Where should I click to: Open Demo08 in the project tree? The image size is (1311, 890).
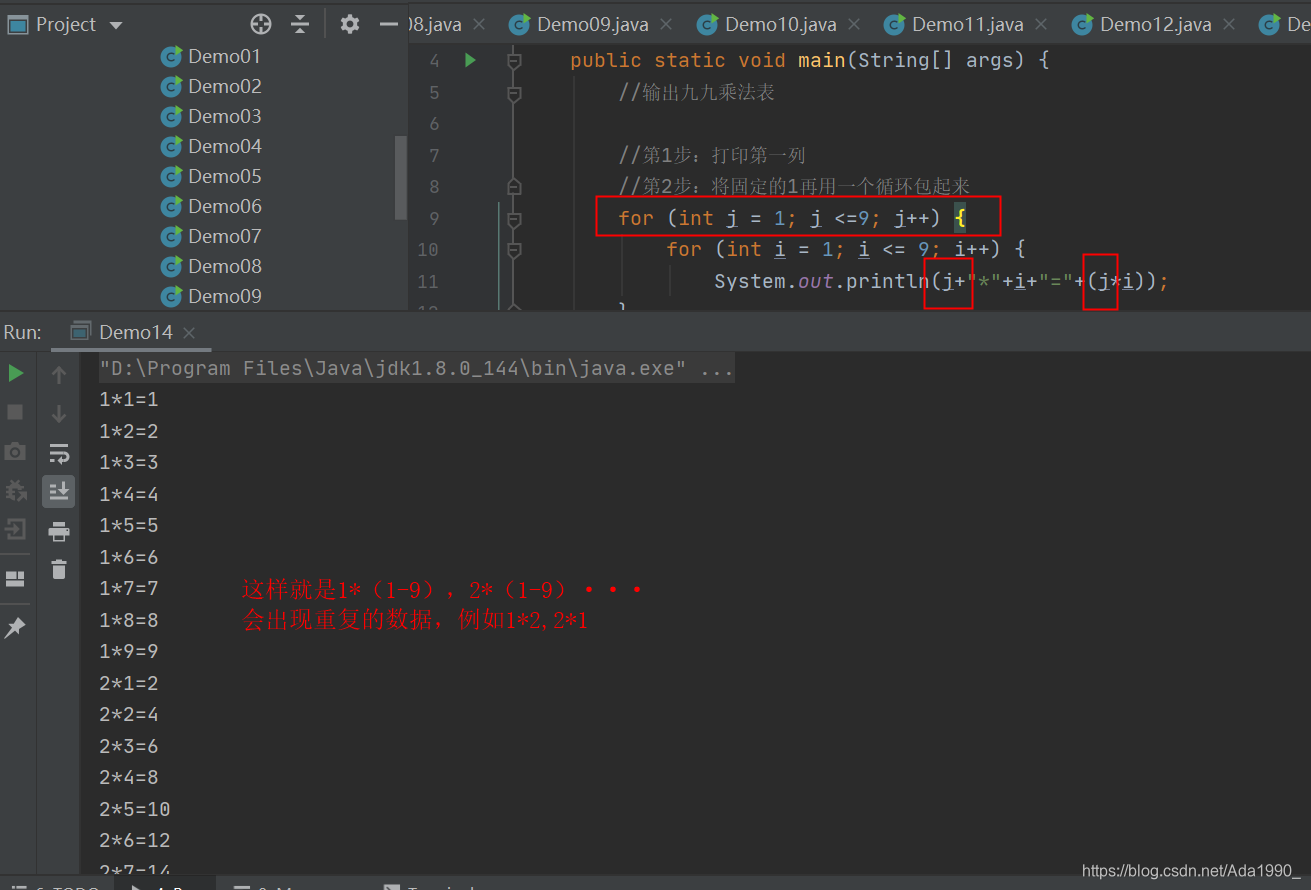point(211,267)
